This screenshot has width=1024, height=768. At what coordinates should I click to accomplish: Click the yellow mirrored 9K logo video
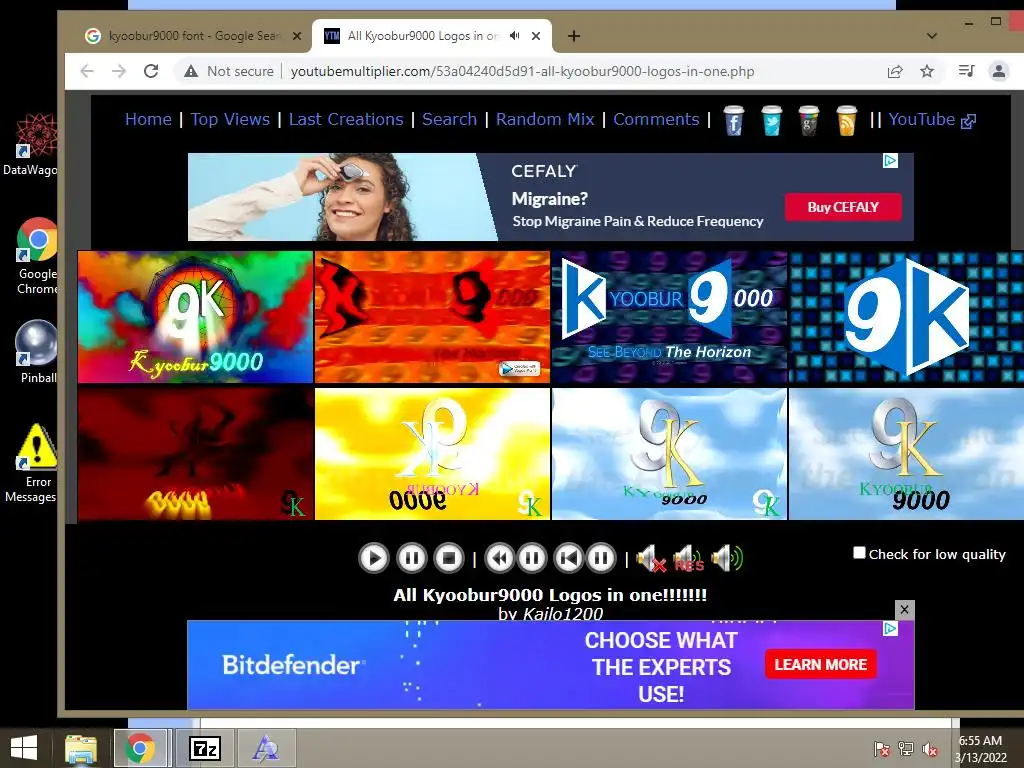pyautogui.click(x=432, y=454)
